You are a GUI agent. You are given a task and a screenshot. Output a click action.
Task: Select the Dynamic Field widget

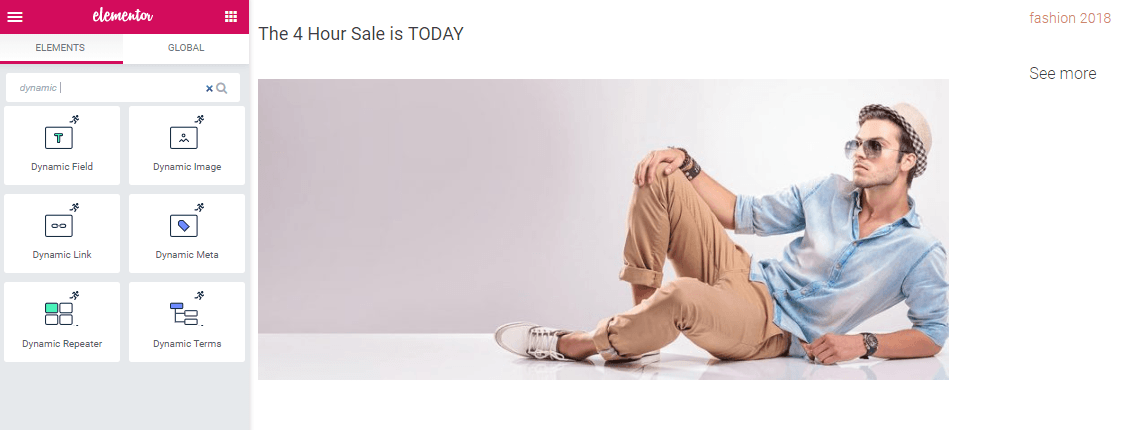pyautogui.click(x=62, y=146)
